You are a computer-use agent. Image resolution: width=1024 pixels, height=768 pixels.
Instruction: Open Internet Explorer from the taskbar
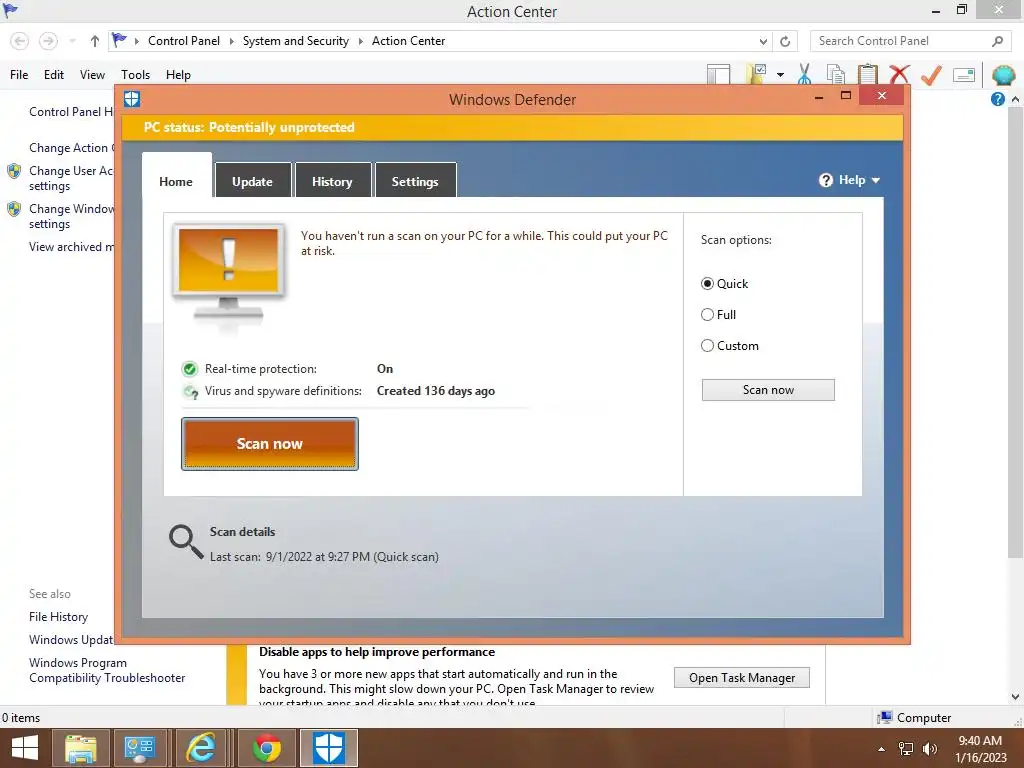pos(201,748)
